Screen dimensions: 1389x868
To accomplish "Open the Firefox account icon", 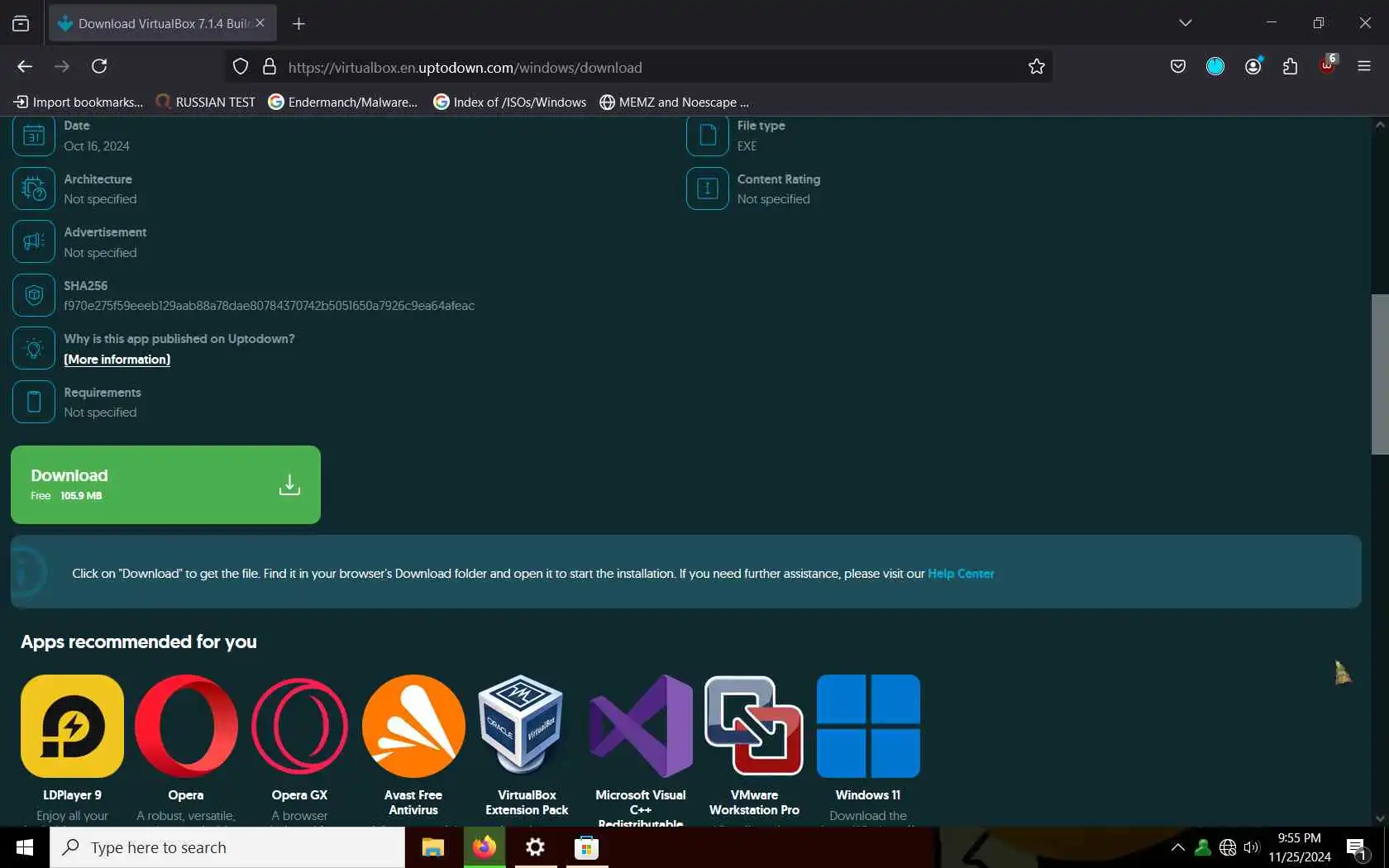I will (1253, 67).
